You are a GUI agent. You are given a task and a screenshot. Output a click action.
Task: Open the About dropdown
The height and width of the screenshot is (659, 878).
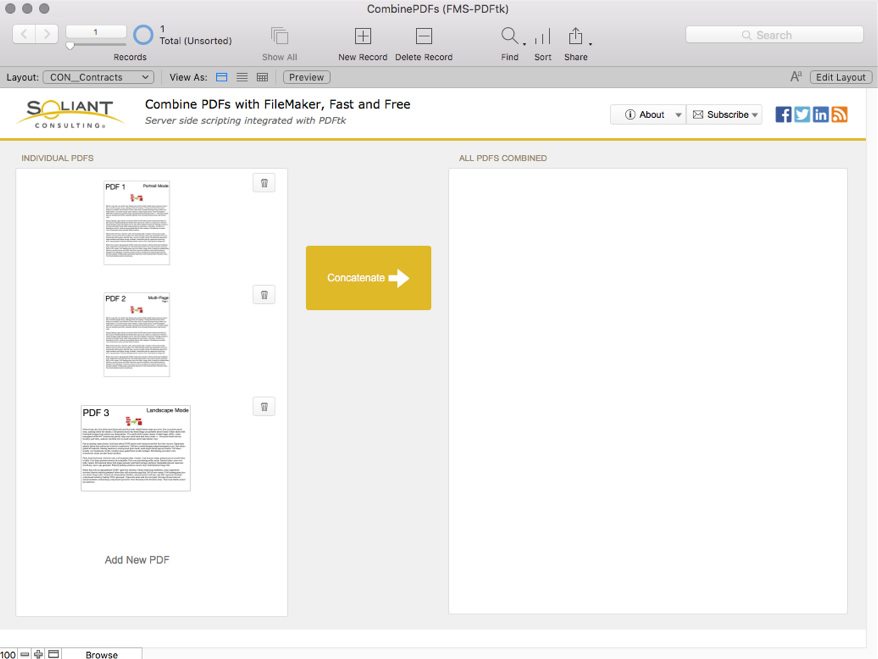pyautogui.click(x=648, y=115)
